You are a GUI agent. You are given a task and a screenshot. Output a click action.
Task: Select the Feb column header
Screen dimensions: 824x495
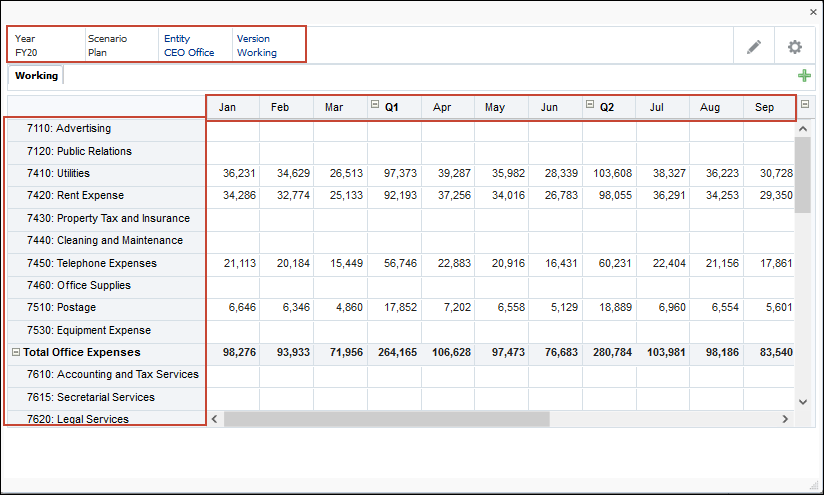point(286,108)
